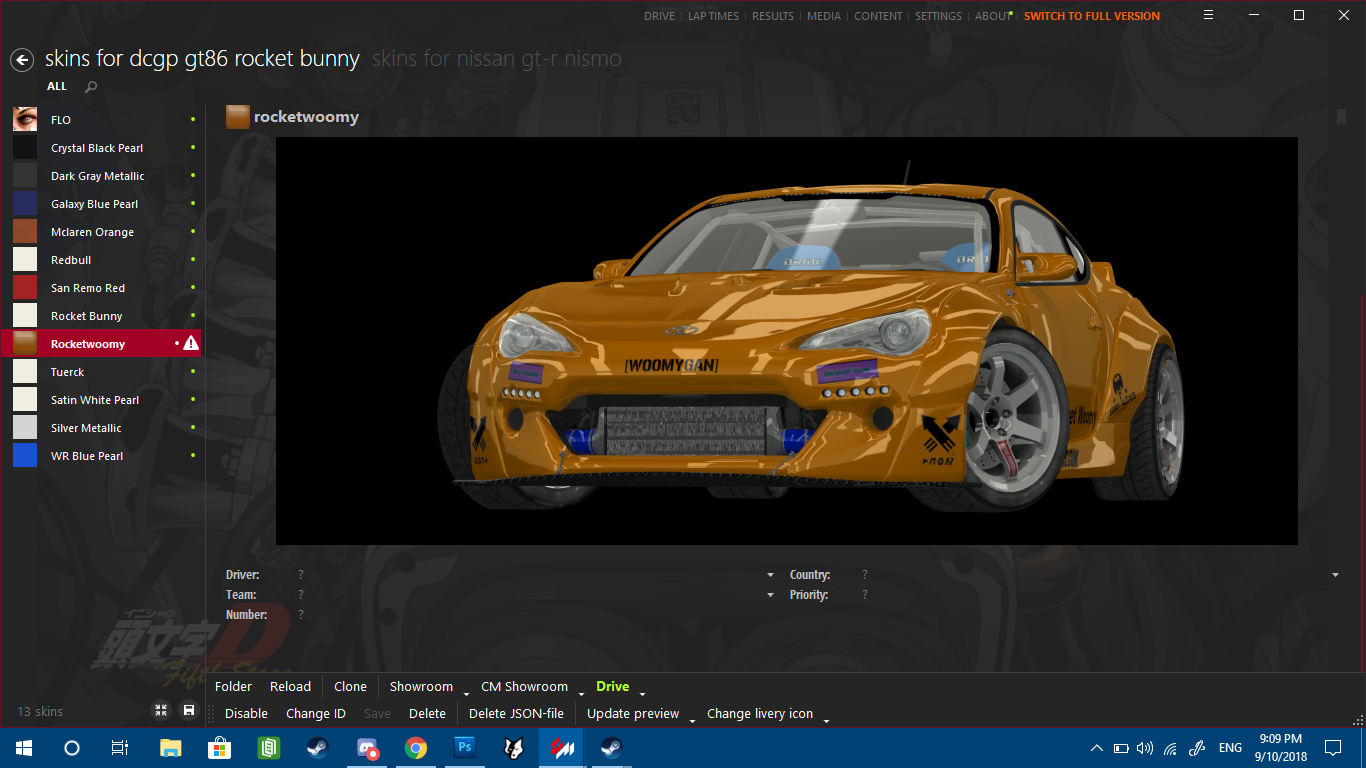Open the volume control in tray
Viewport: 1366px width, 768px height.
coord(1145,748)
